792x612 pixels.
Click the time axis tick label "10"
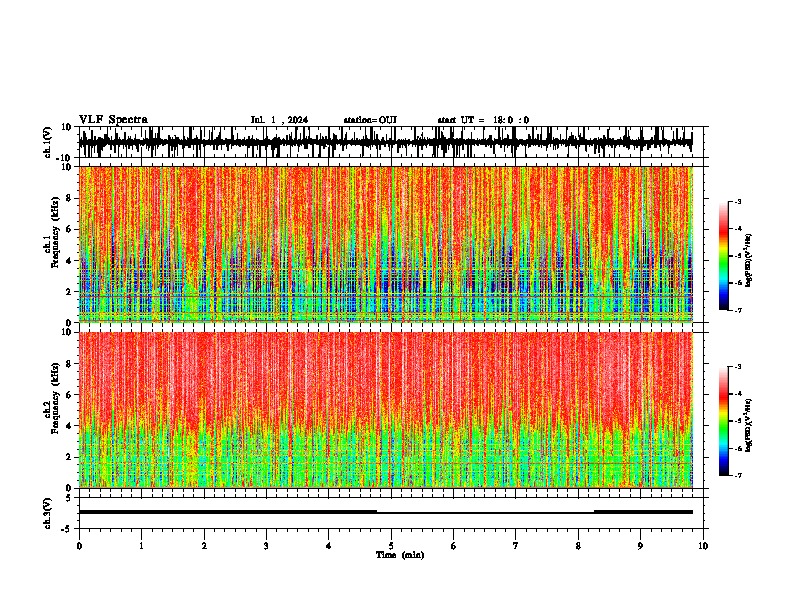tap(703, 546)
